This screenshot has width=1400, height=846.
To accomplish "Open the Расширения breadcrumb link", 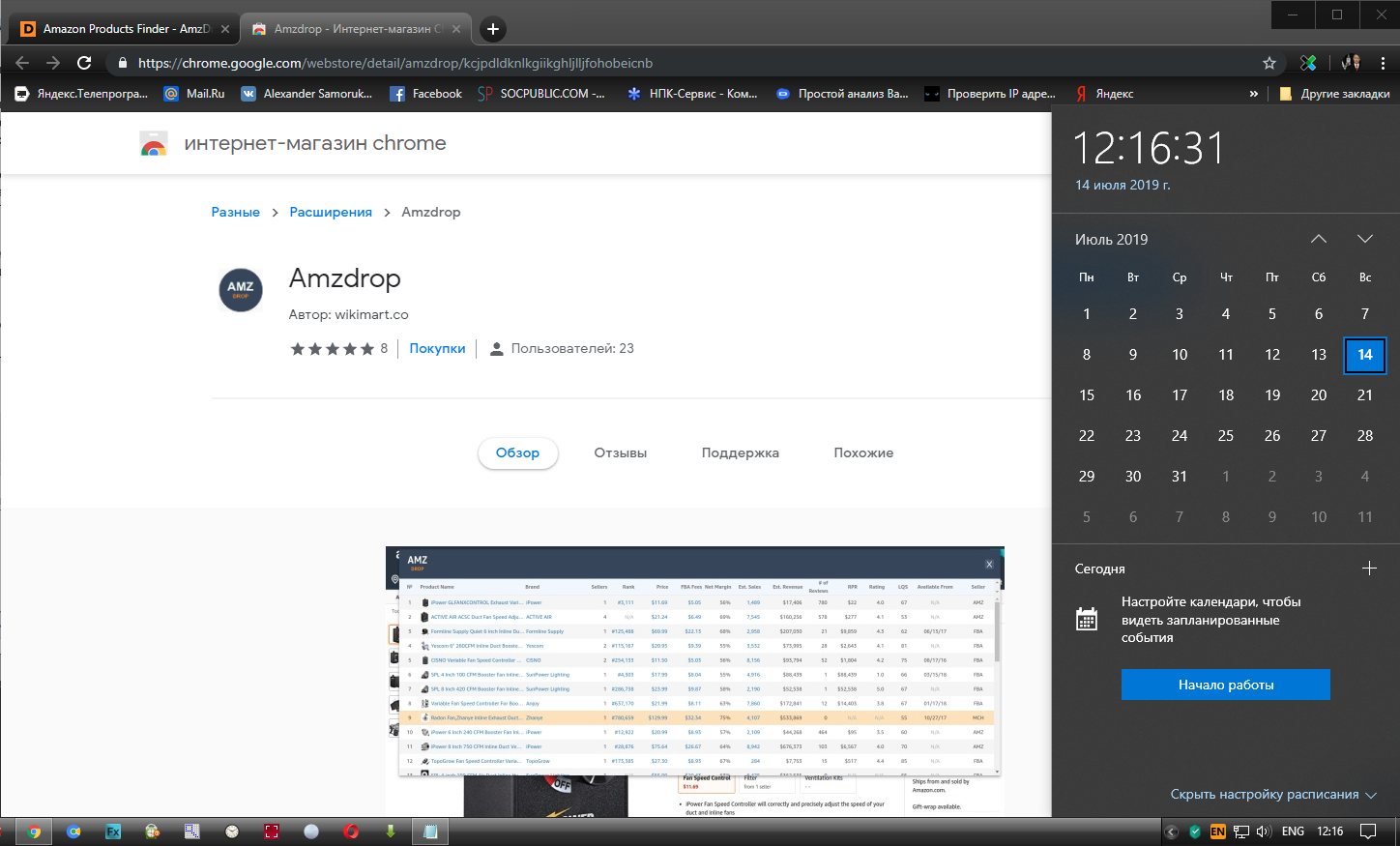I will click(x=331, y=212).
